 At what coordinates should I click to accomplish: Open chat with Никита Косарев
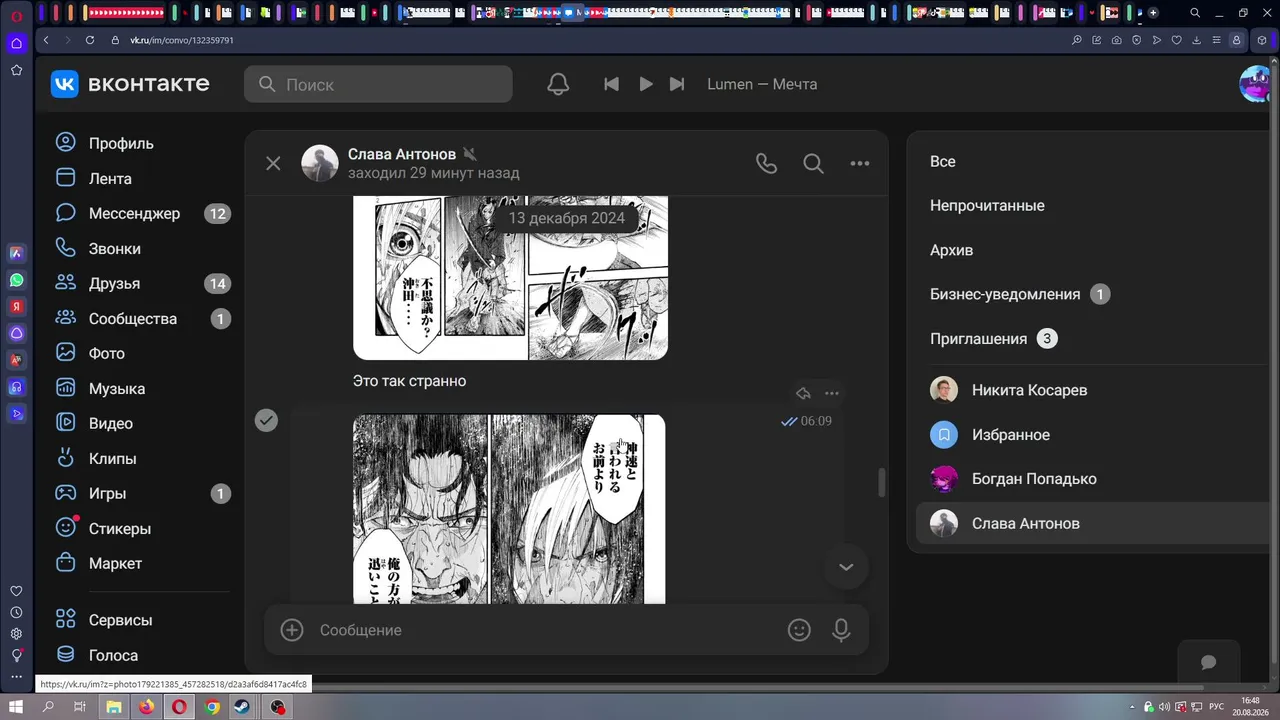[x=1093, y=390]
